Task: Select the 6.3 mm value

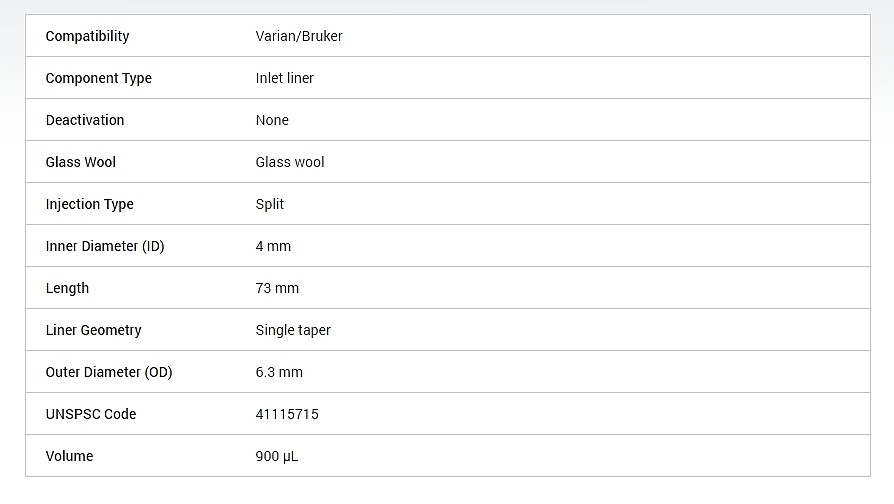Action: tap(279, 372)
